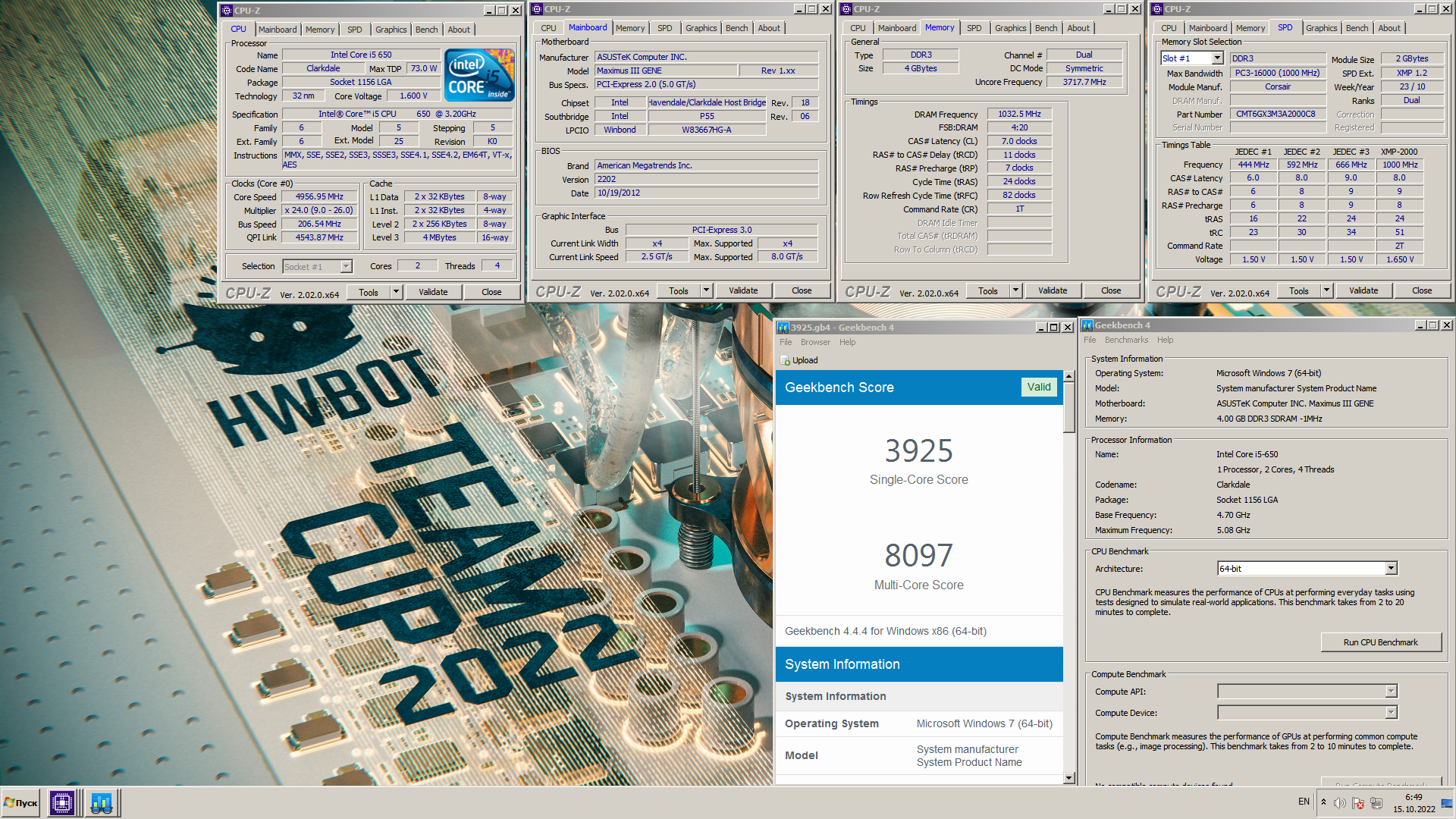Open the CPU-Z taskbar icon
Image resolution: width=1456 pixels, height=819 pixels.
(x=62, y=802)
